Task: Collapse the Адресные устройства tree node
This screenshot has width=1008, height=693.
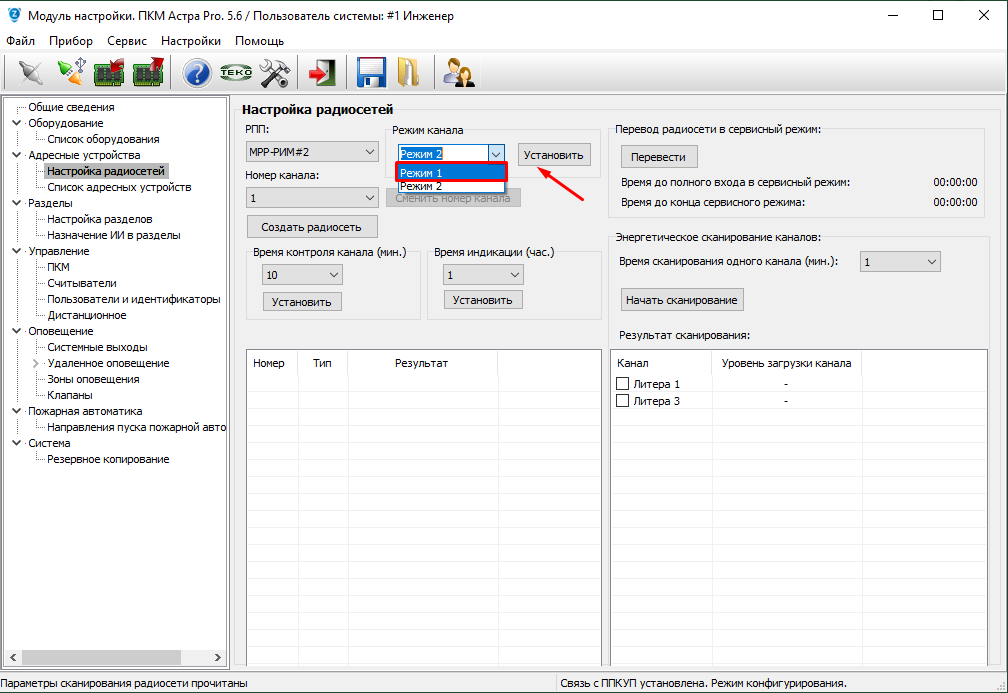Action: [17, 154]
